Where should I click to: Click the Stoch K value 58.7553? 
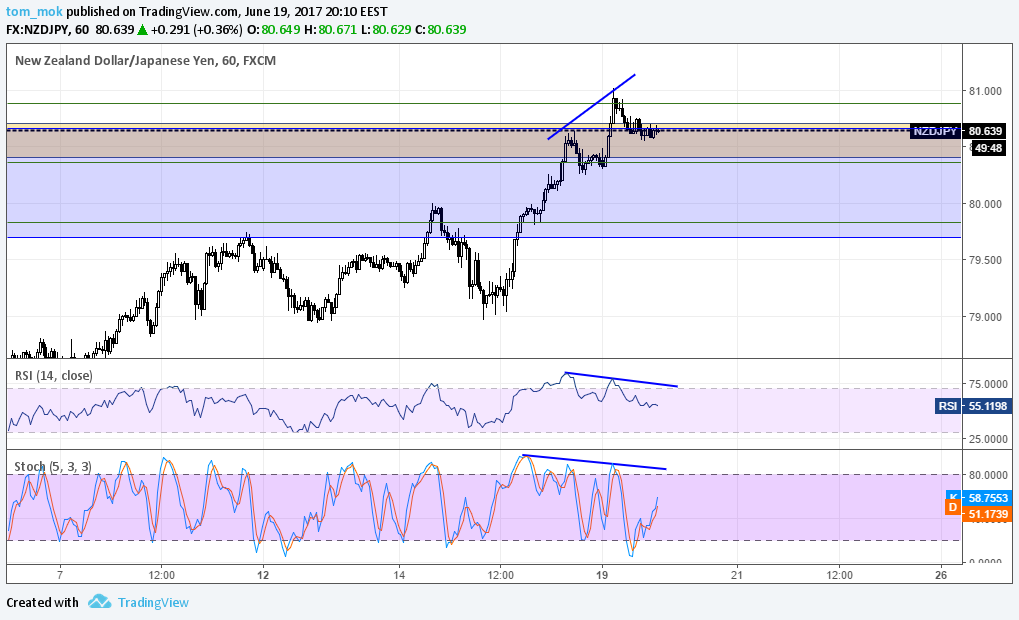(988, 498)
